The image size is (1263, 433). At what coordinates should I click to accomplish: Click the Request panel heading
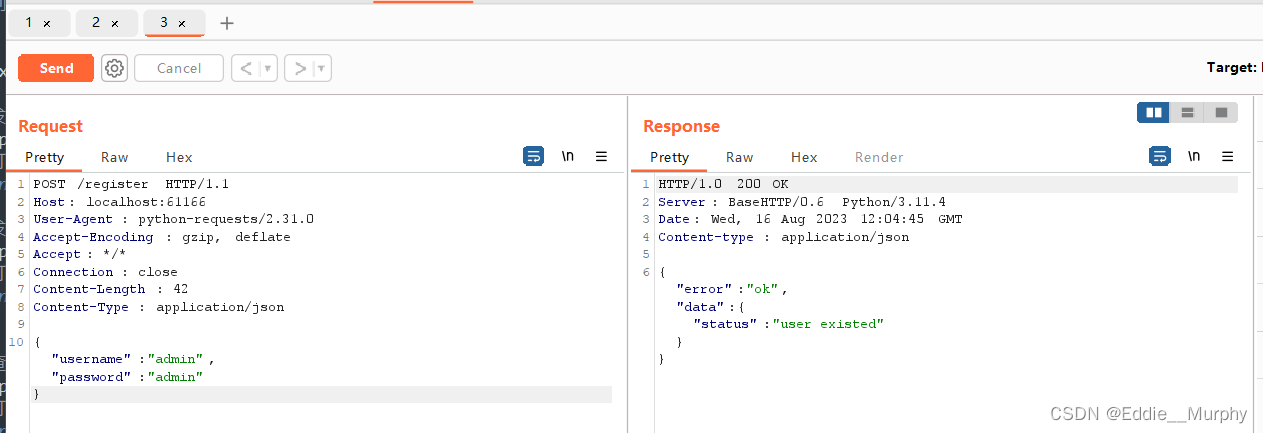(x=50, y=126)
